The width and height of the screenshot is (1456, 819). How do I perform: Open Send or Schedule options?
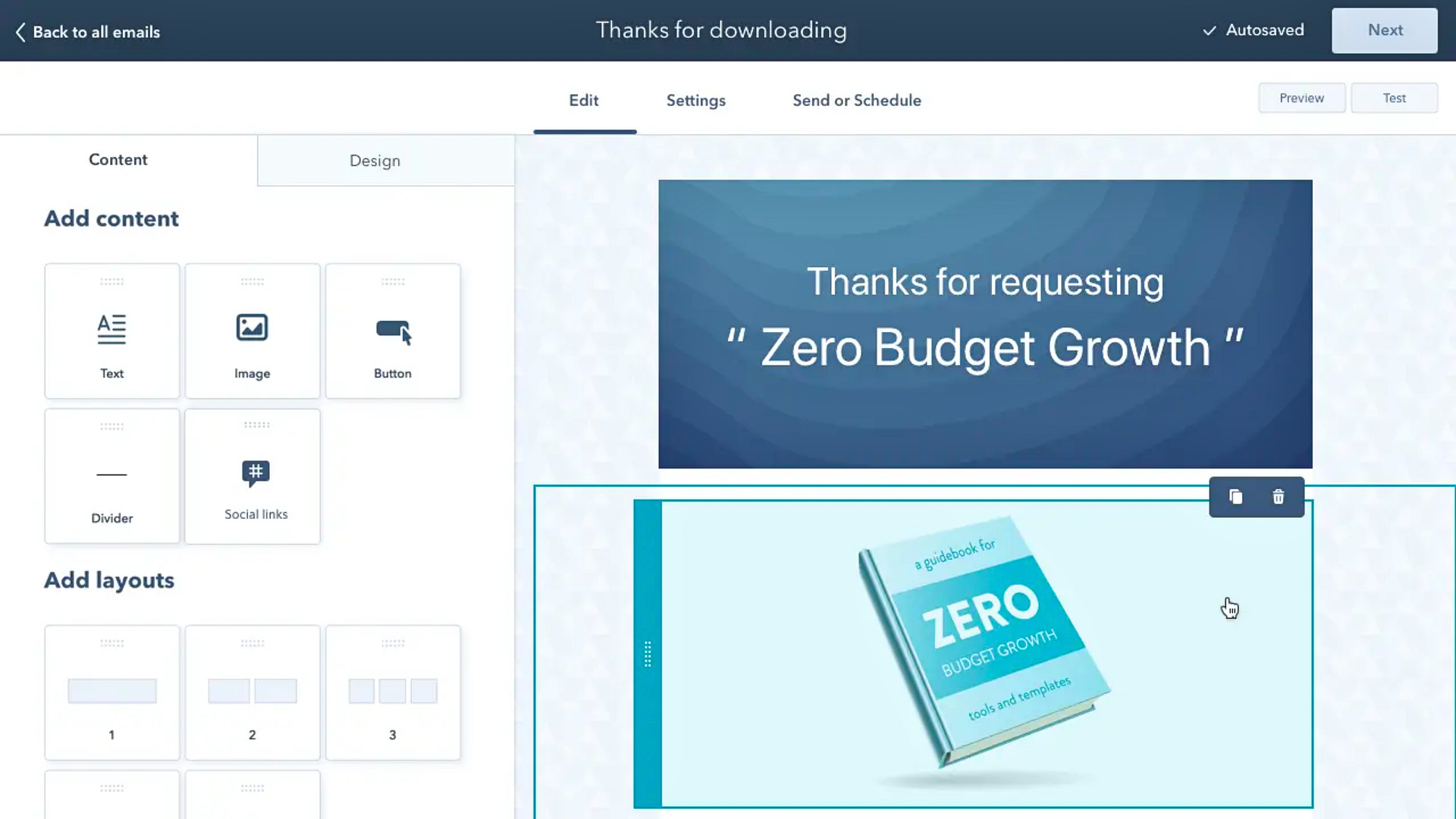[857, 100]
